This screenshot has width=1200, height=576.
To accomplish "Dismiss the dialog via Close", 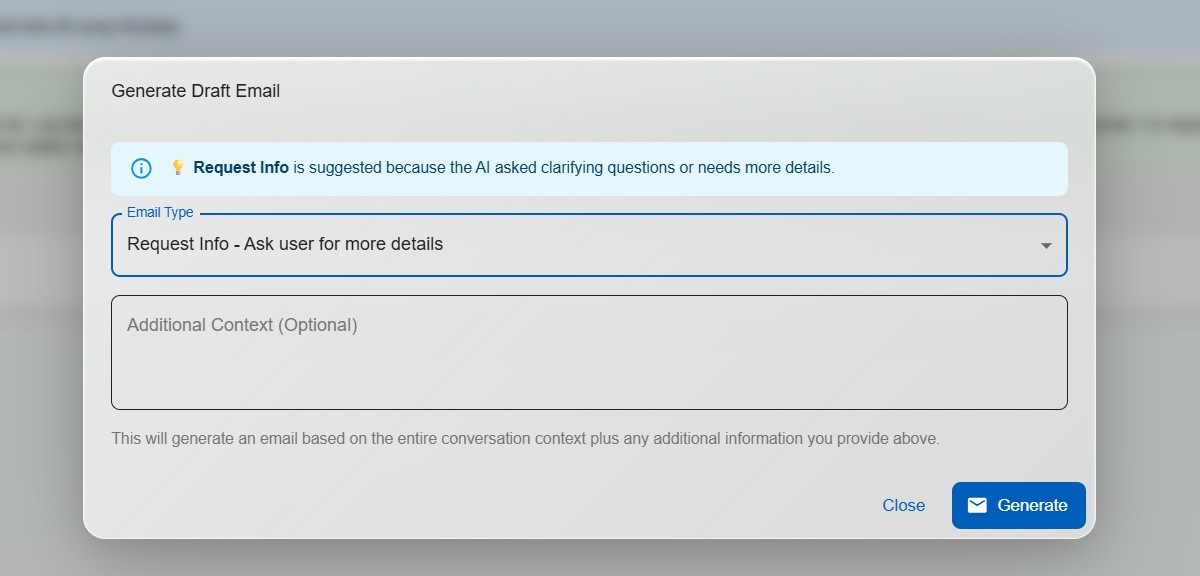I will point(903,505).
